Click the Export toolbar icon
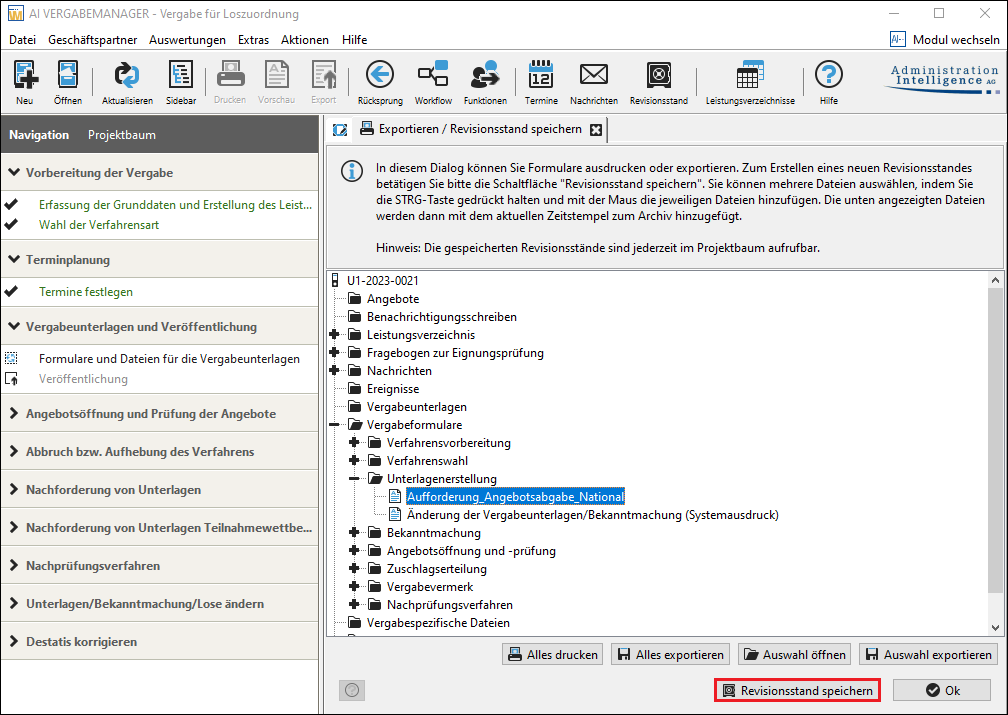This screenshot has width=1008, height=715. click(x=324, y=75)
